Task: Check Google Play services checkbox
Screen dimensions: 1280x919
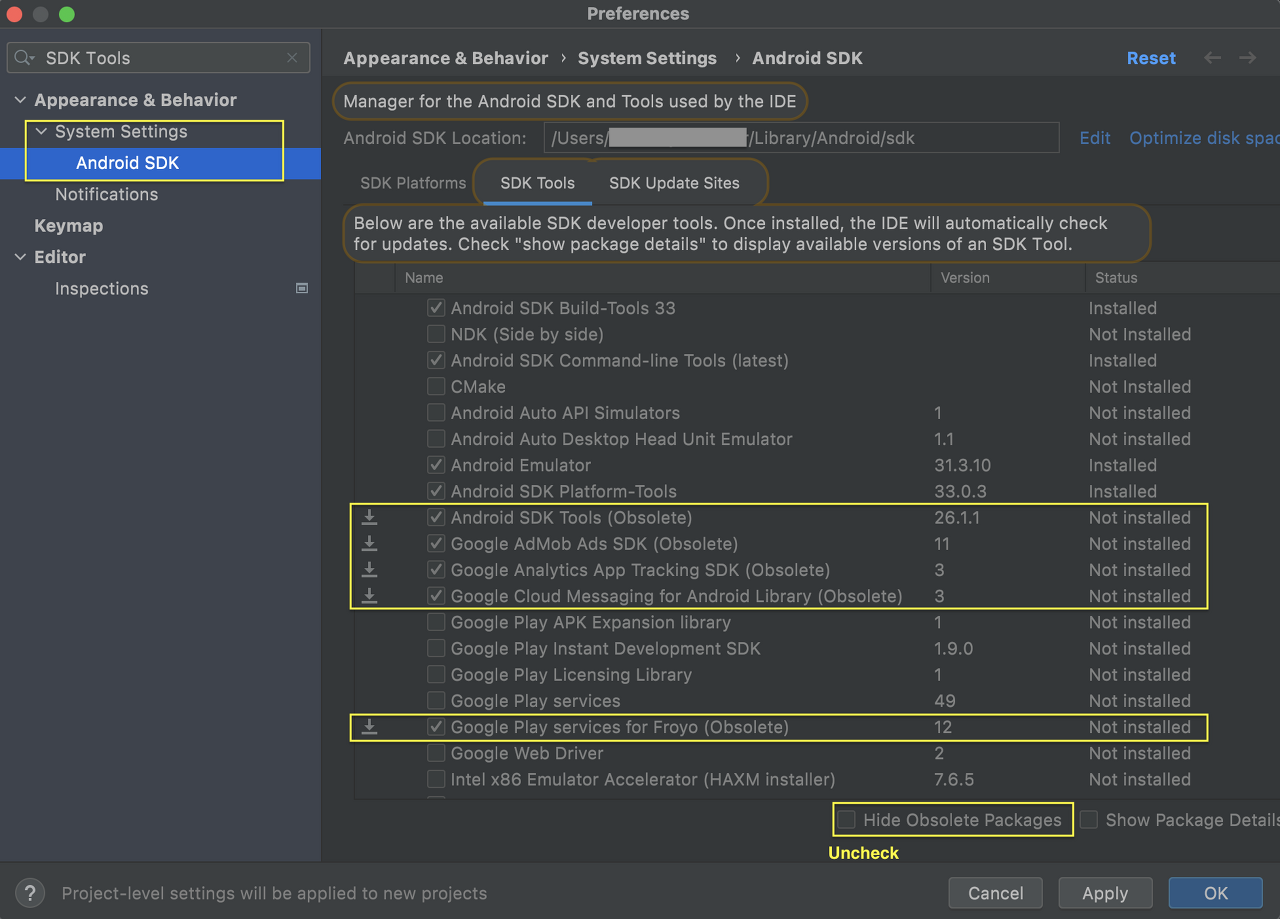Action: tap(436, 701)
